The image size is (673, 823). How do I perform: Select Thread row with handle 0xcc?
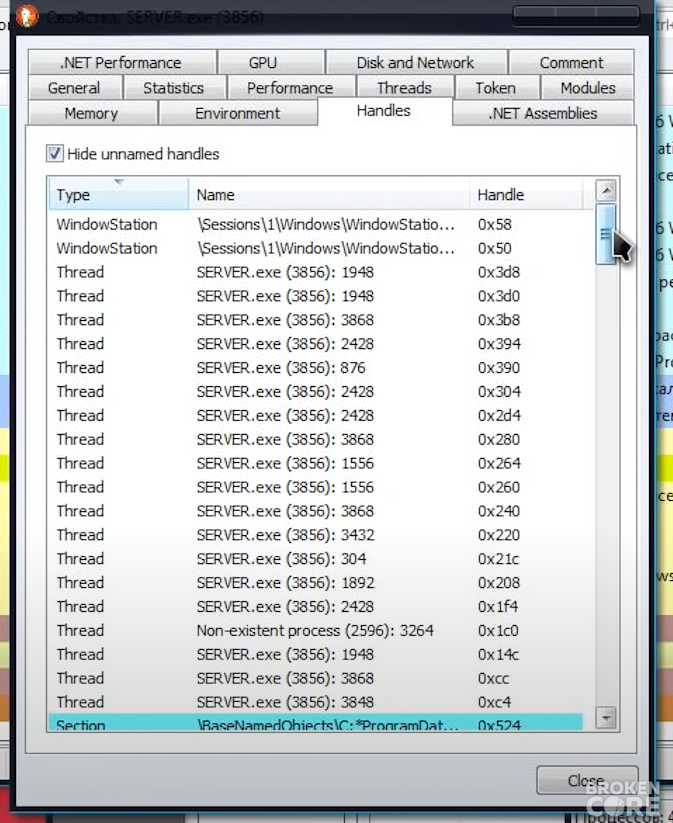(x=316, y=678)
